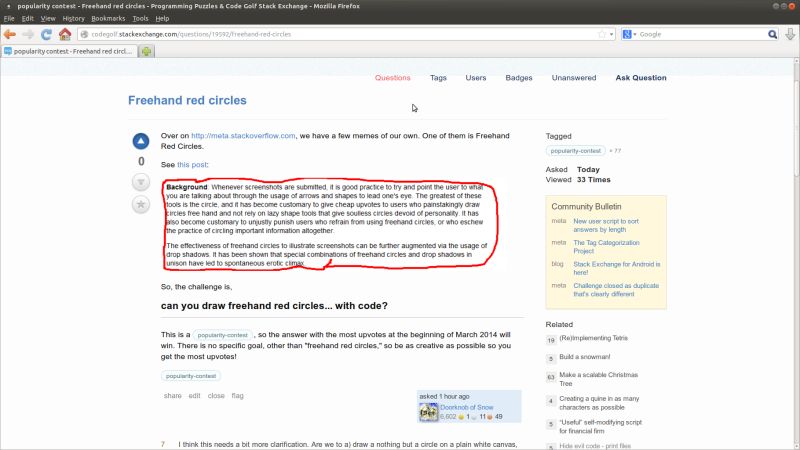Open related question 'Build a snowman!'

pyautogui.click(x=584, y=357)
